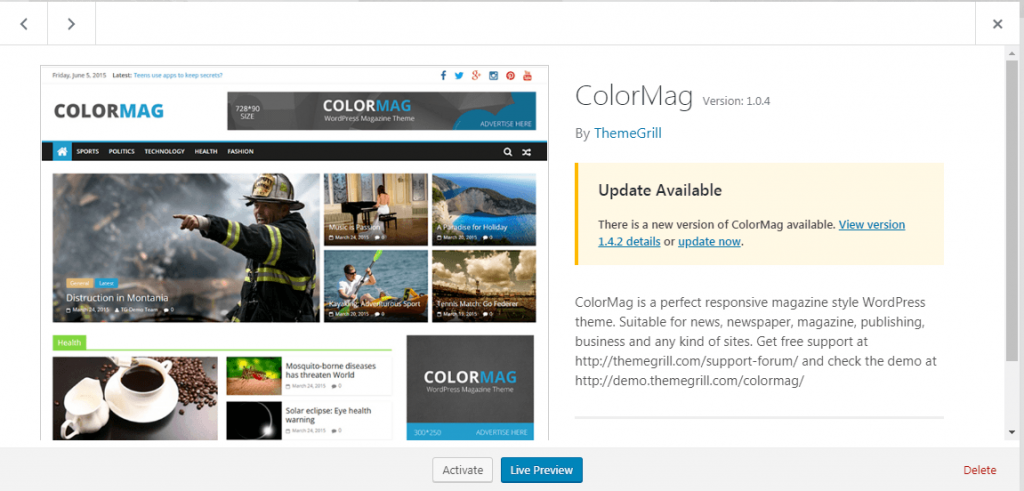Click Mosquito-borne diseases has threaten World headline
The image size is (1024, 491).
pyautogui.click(x=330, y=371)
